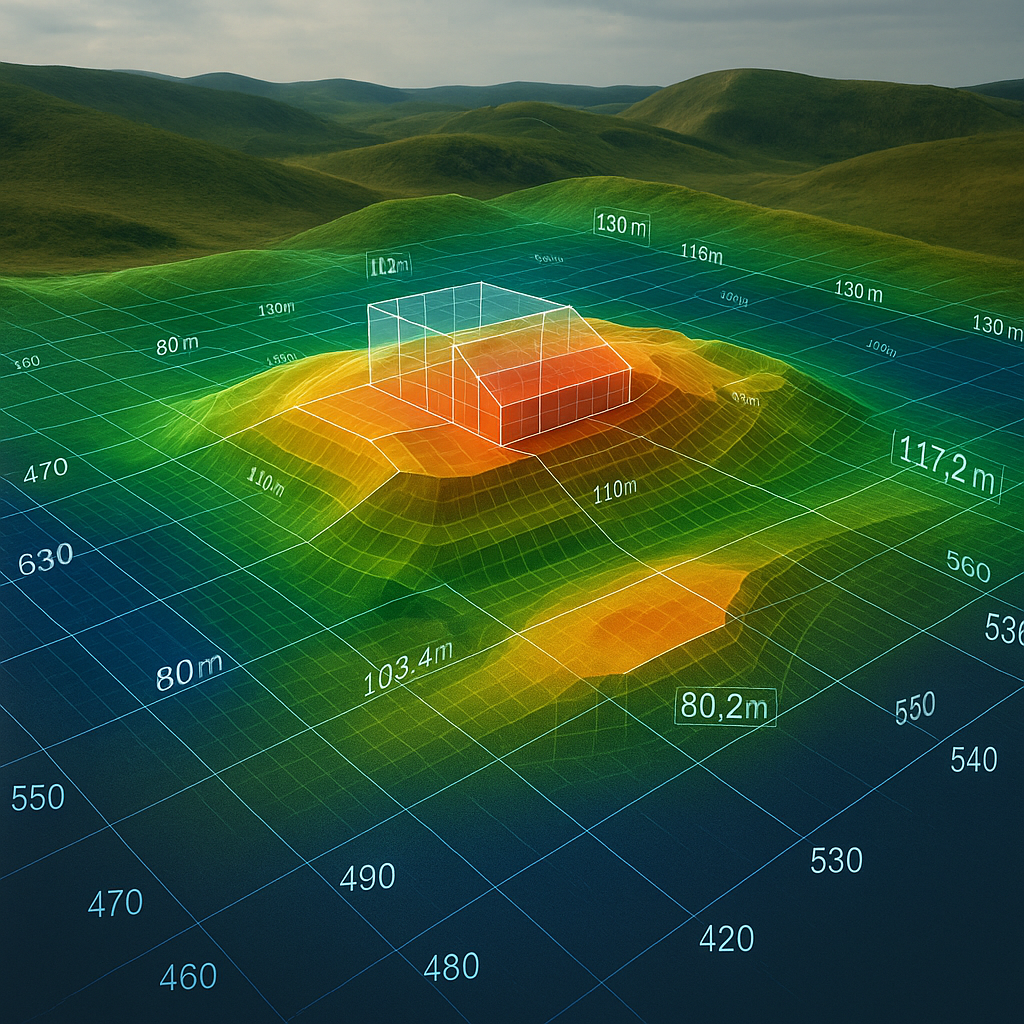Select the 480 grid coordinate label
This screenshot has width=1024, height=1024.
451,967
